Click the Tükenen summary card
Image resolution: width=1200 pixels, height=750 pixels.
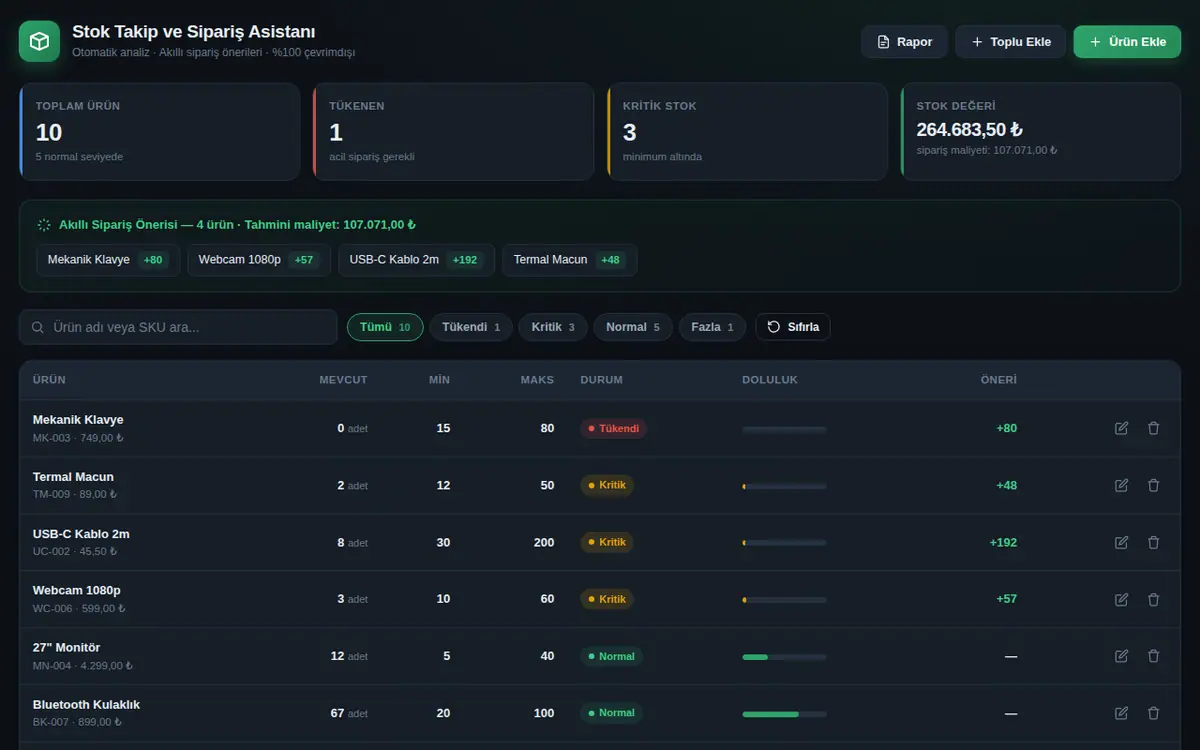(x=453, y=132)
